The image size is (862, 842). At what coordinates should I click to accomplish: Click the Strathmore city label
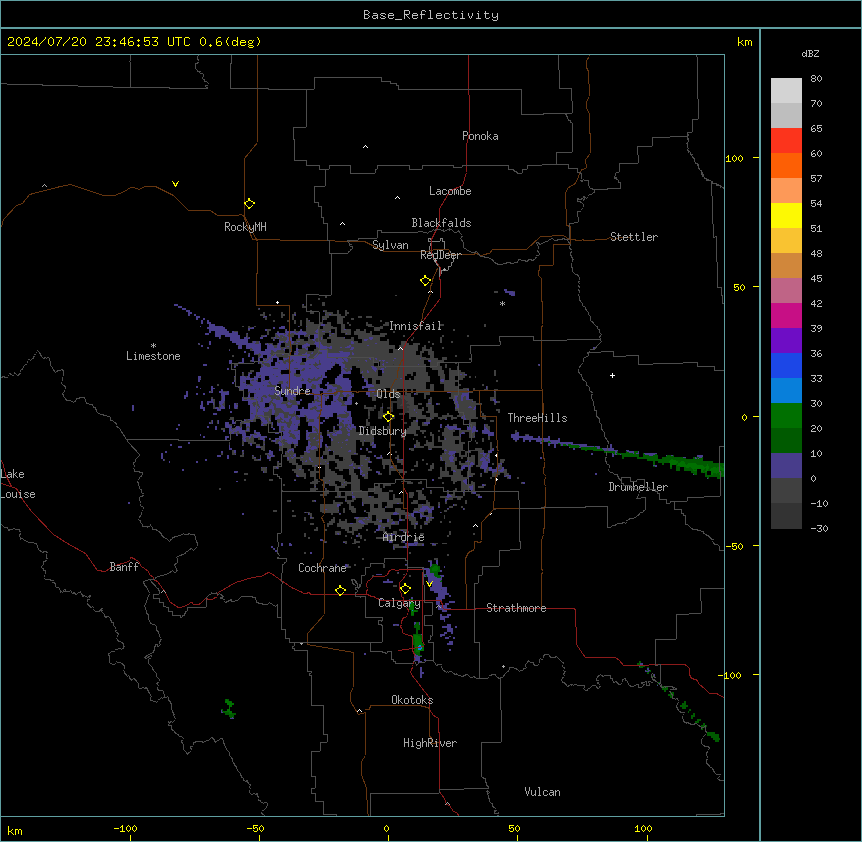click(516, 608)
